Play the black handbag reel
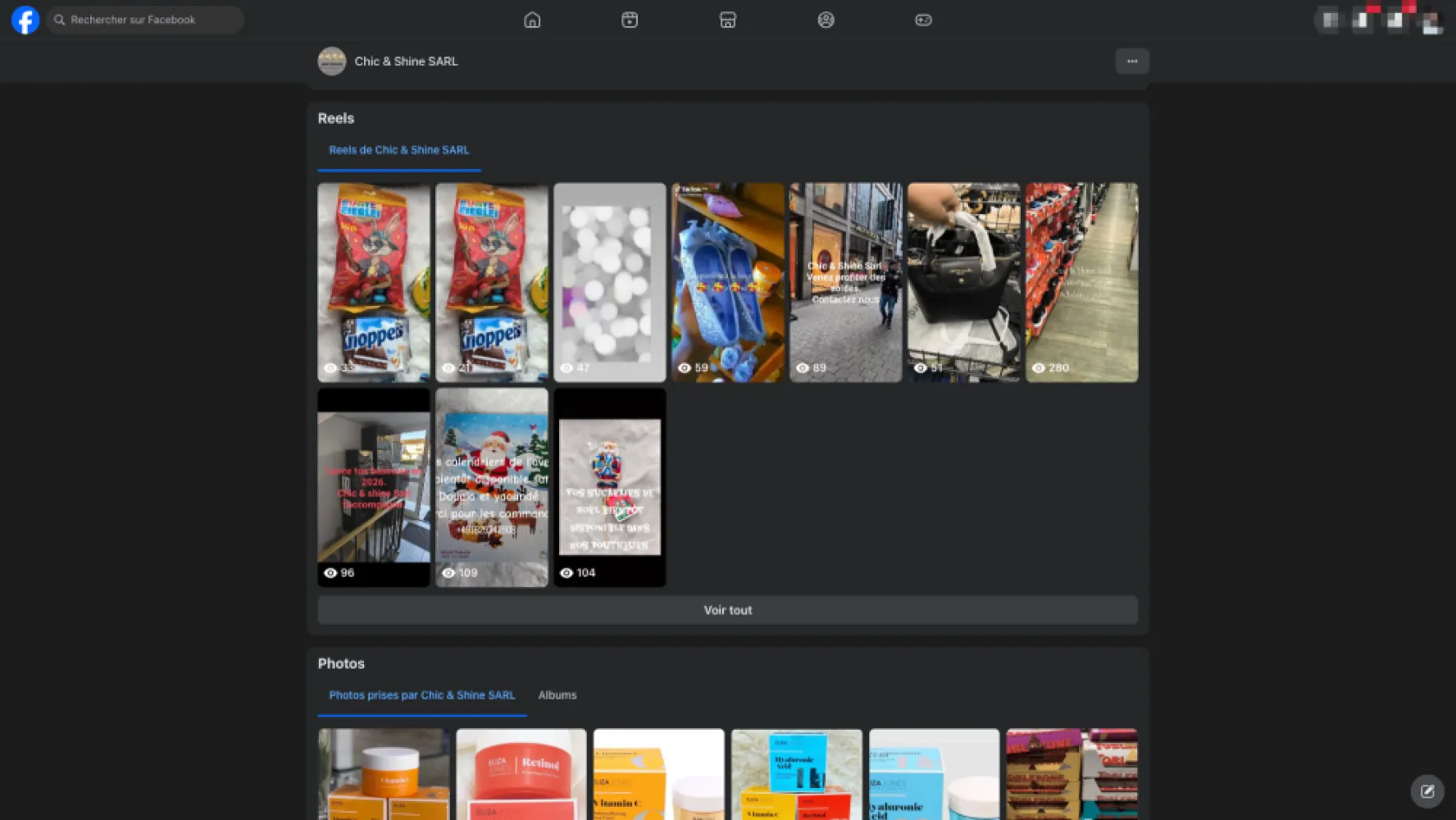 click(963, 282)
